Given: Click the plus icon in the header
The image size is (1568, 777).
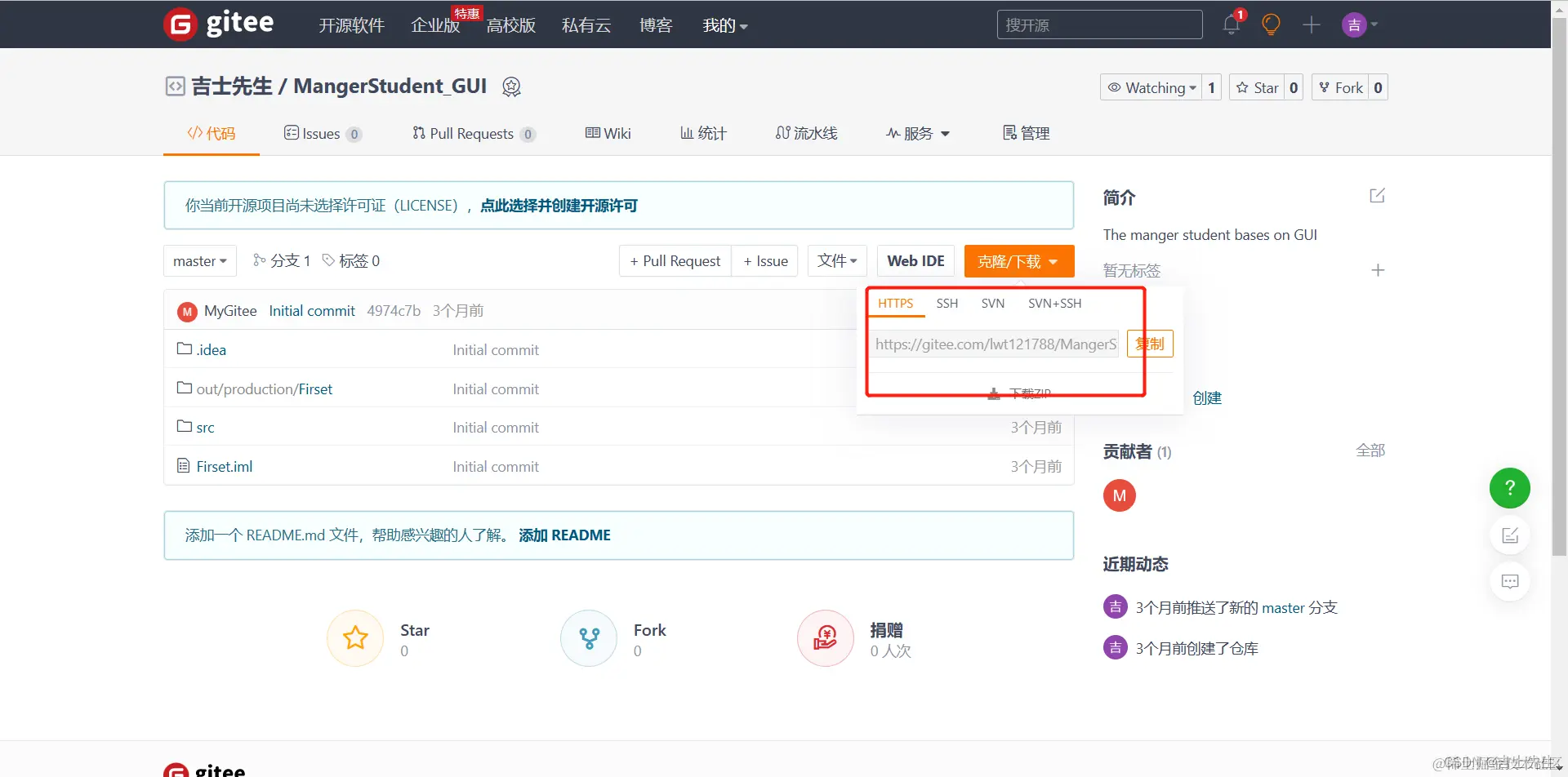Looking at the screenshot, I should (1312, 24).
